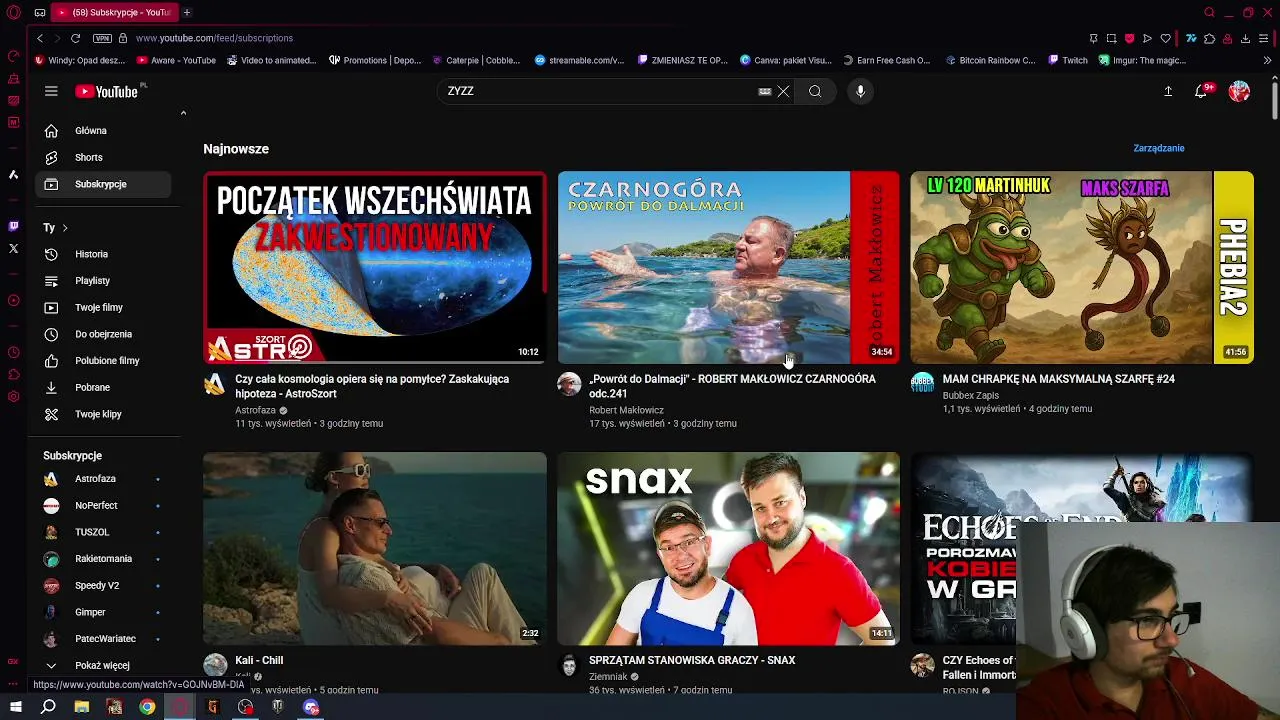1280x720 pixels.
Task: Open the extensions cube icon in Opera toolbar
Action: click(1209, 38)
